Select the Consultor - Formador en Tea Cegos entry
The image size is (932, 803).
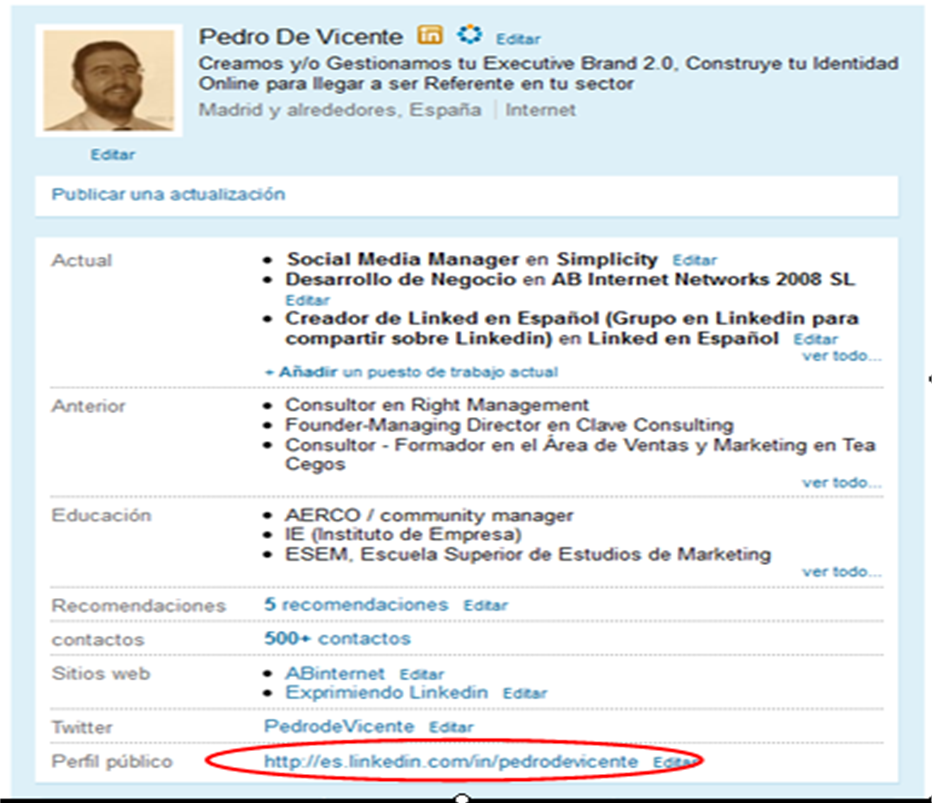coord(580,454)
